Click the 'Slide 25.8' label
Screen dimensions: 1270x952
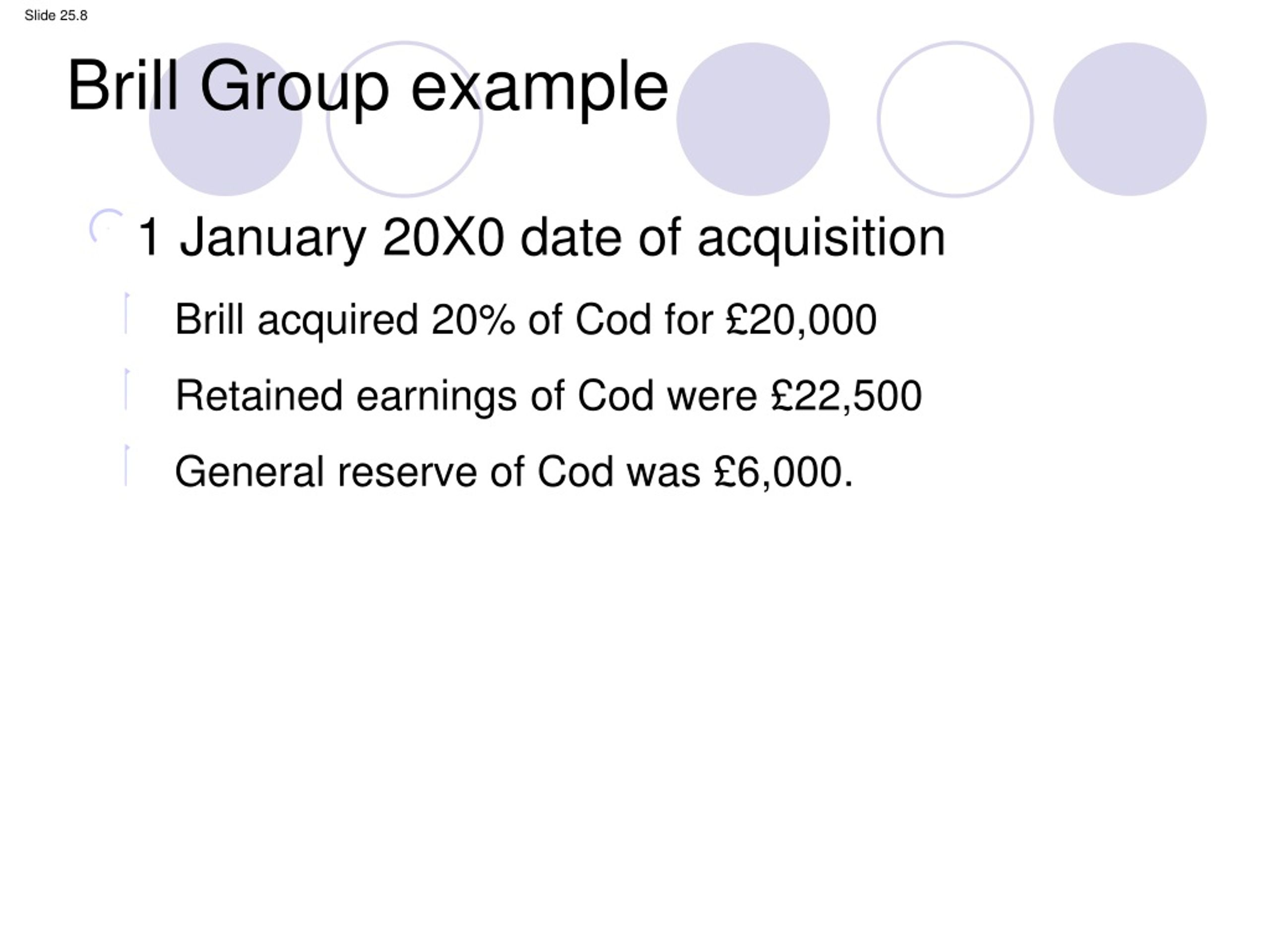pyautogui.click(x=56, y=15)
